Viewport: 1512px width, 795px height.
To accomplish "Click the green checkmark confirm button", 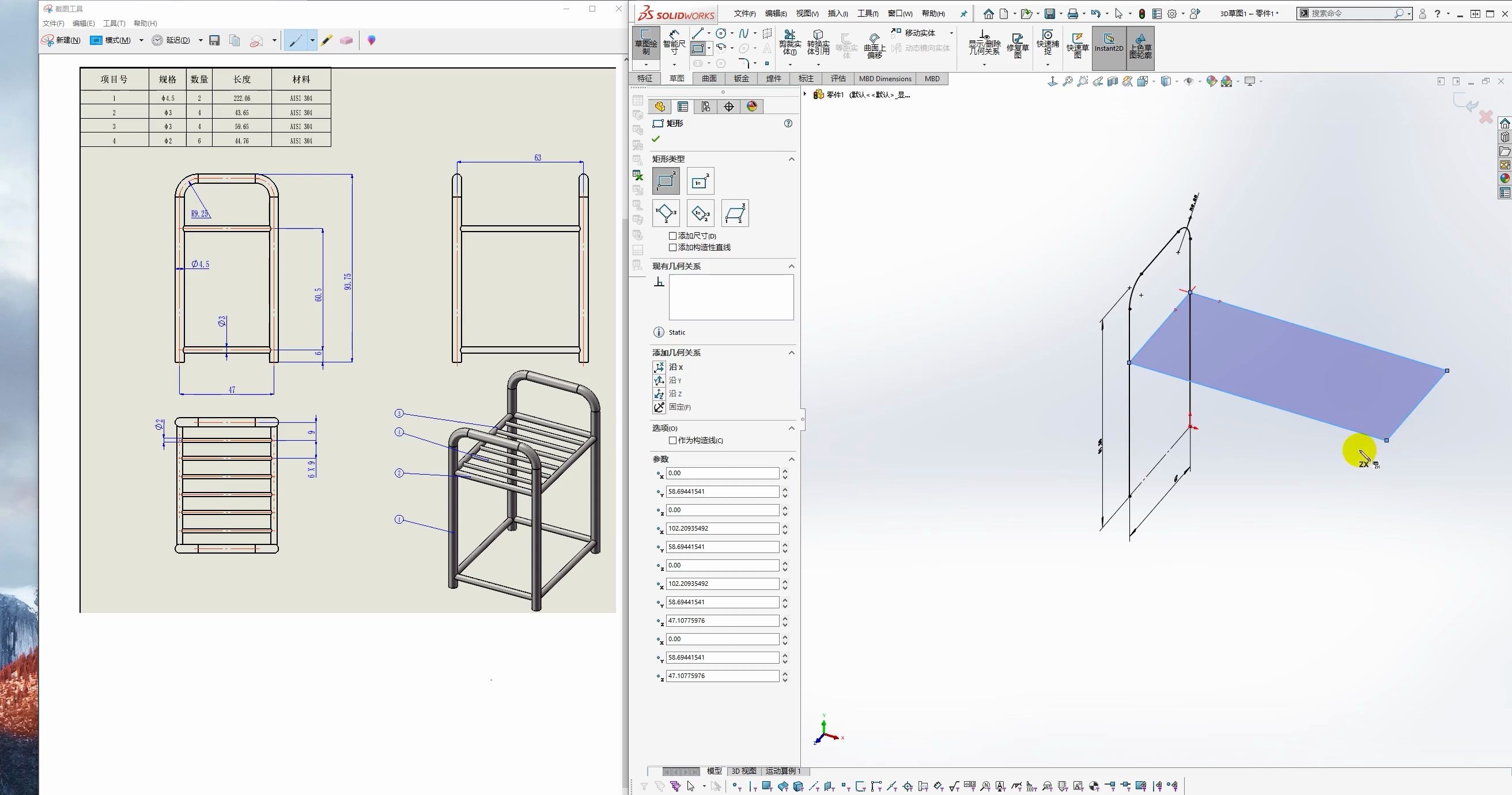I will click(656, 139).
